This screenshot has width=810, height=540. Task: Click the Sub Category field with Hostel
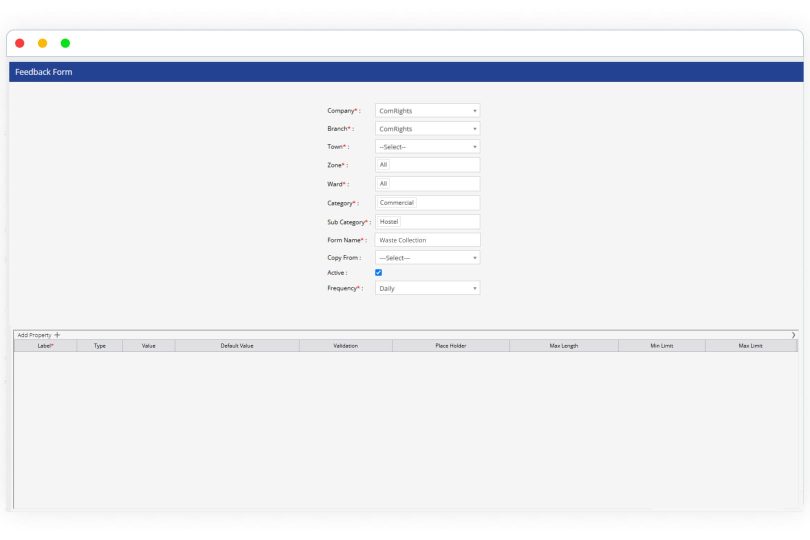tap(427, 221)
